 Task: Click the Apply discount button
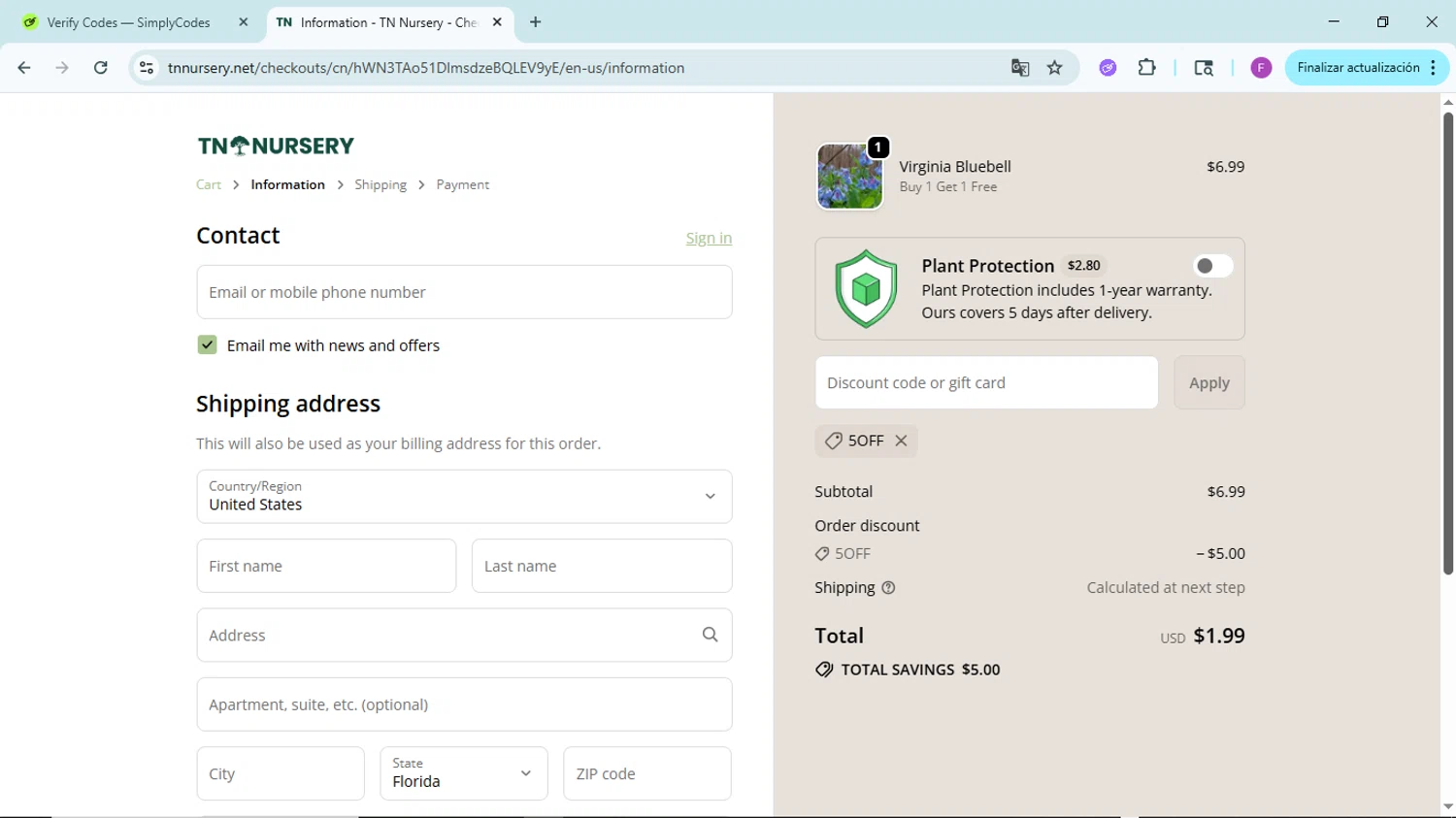1209,382
